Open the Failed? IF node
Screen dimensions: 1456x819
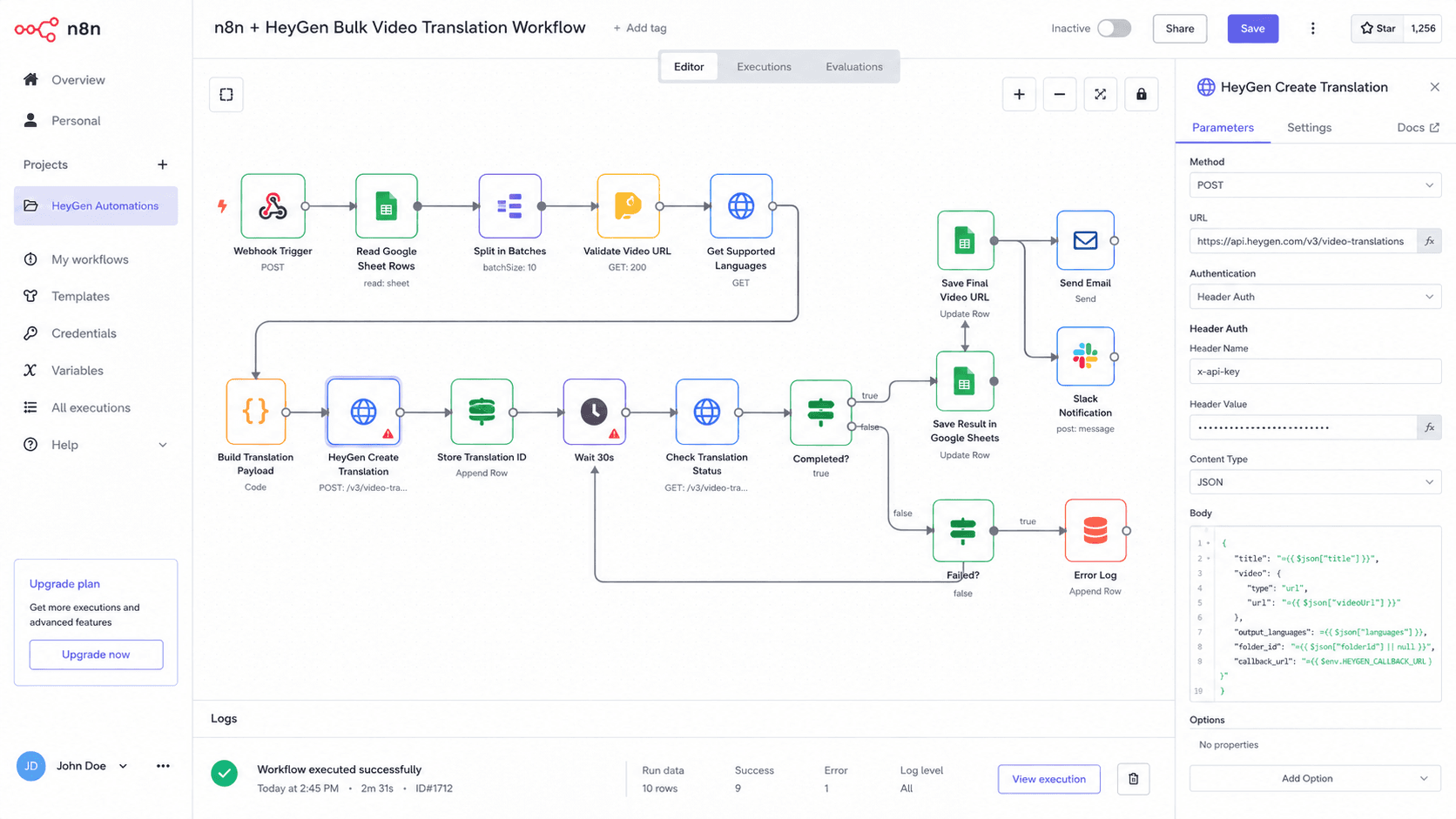point(962,530)
